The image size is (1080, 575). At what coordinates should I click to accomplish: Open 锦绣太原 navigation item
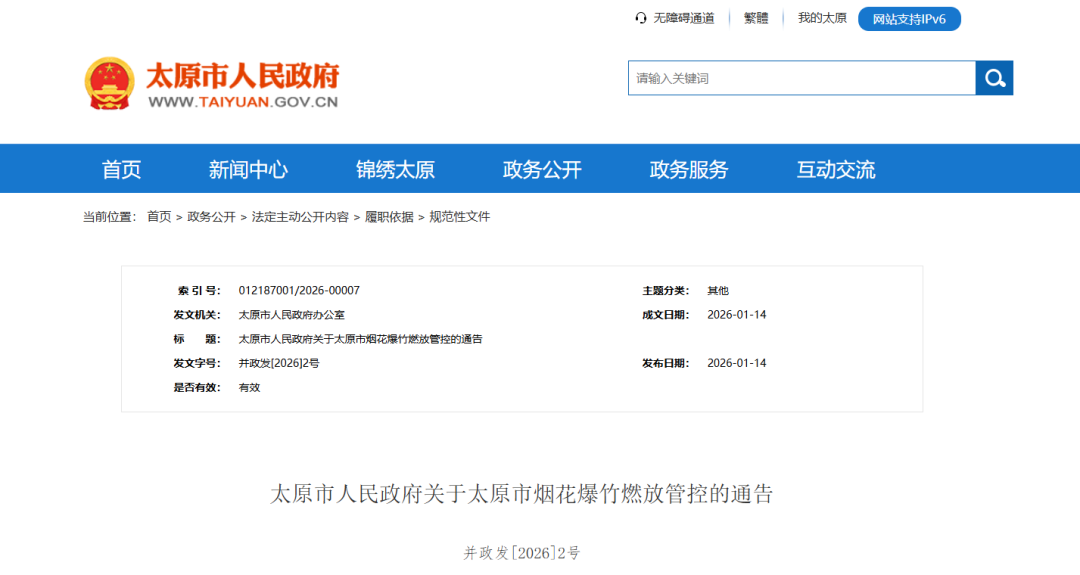(x=395, y=169)
